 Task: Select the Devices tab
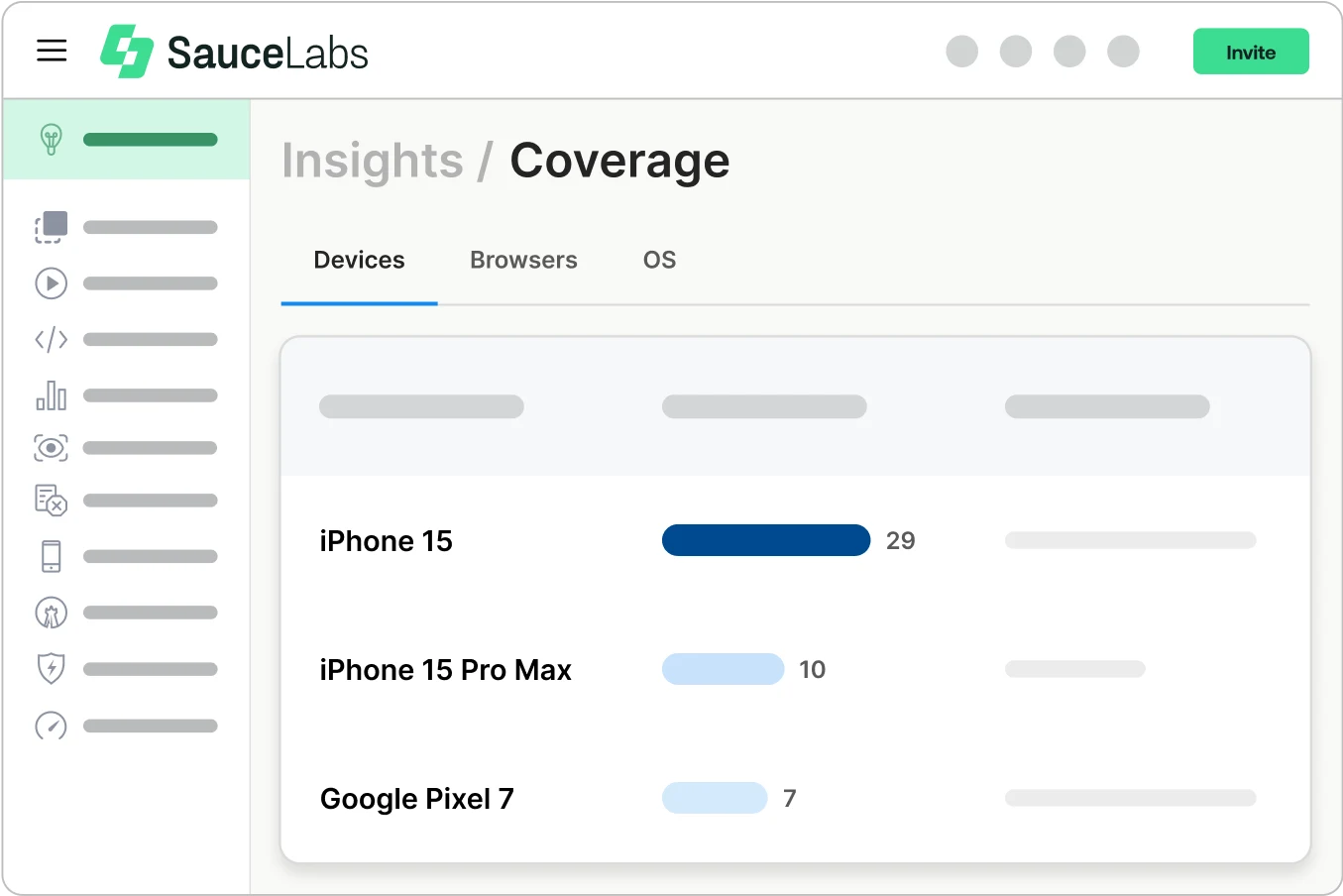(359, 260)
